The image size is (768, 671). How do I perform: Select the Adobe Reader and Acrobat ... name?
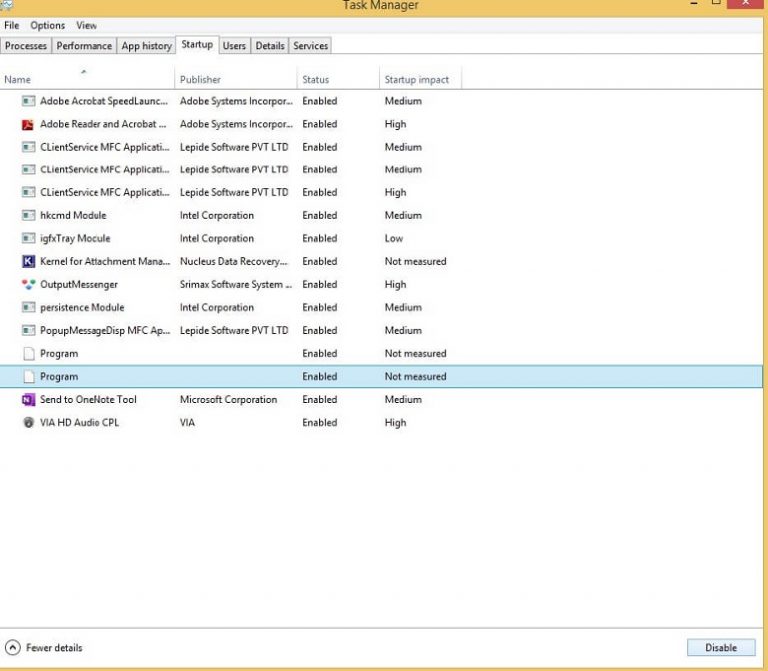(x=103, y=124)
